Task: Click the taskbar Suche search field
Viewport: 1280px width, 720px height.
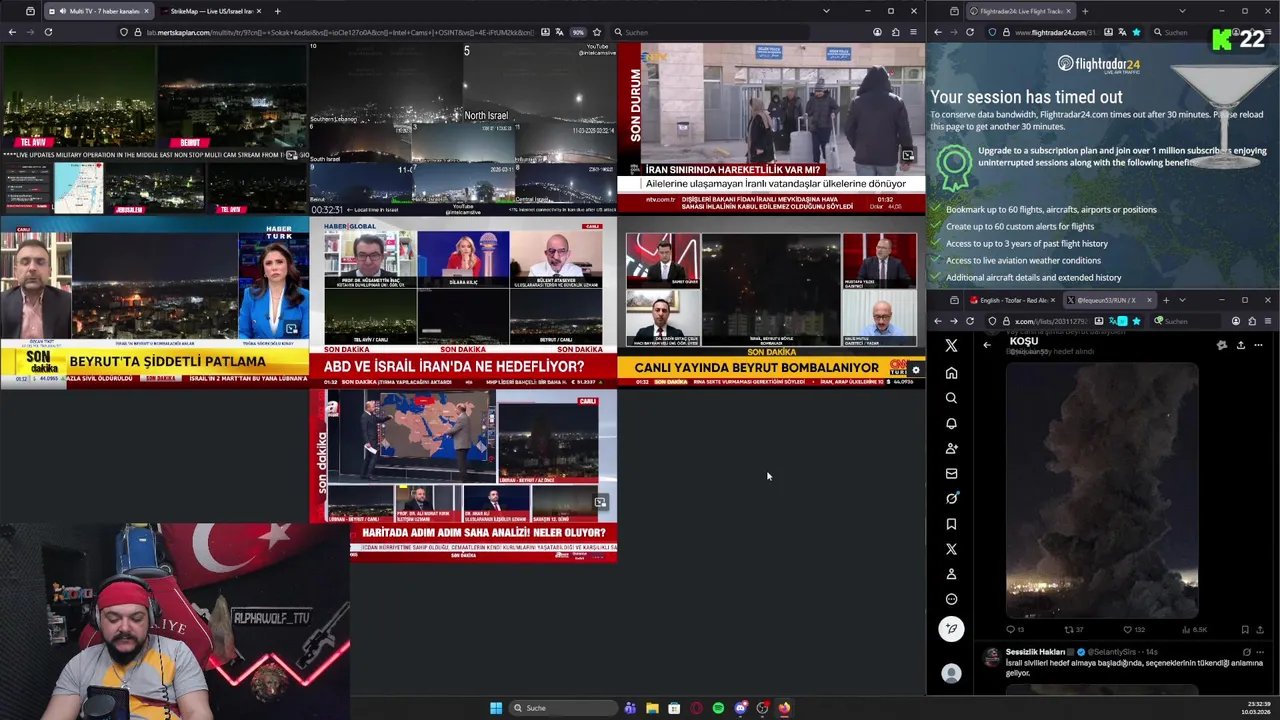Action: (x=563, y=708)
